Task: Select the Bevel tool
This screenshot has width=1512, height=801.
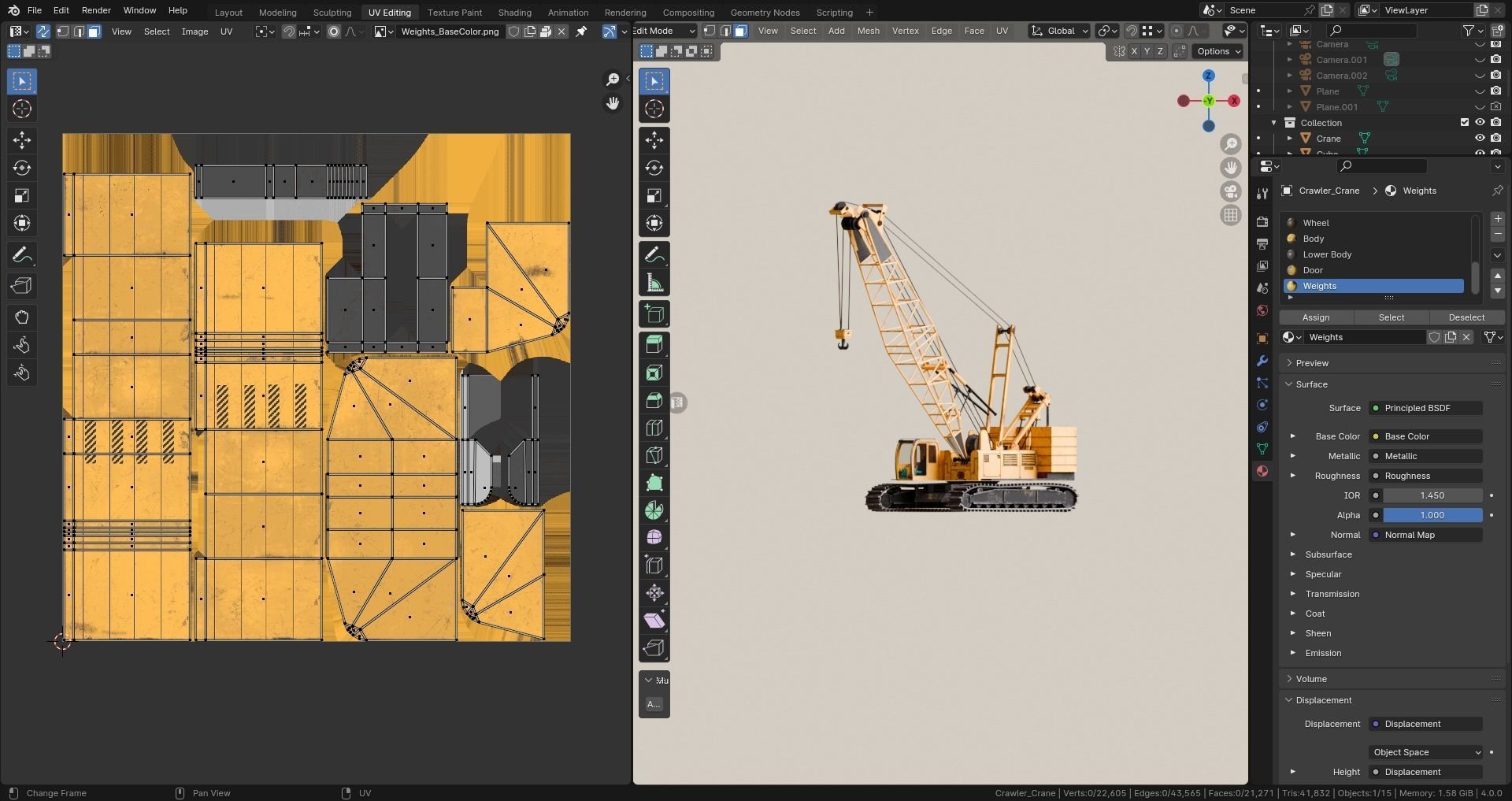Action: pyautogui.click(x=654, y=400)
